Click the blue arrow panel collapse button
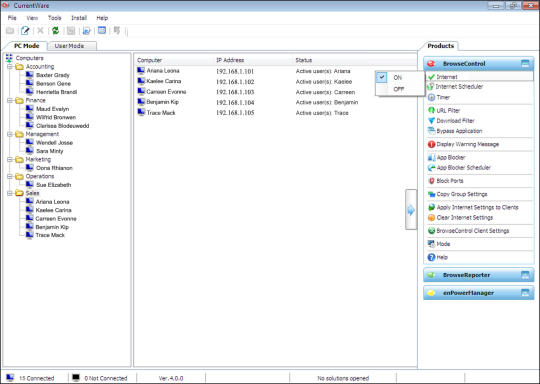Image resolution: width=540 pixels, height=384 pixels. [411, 209]
